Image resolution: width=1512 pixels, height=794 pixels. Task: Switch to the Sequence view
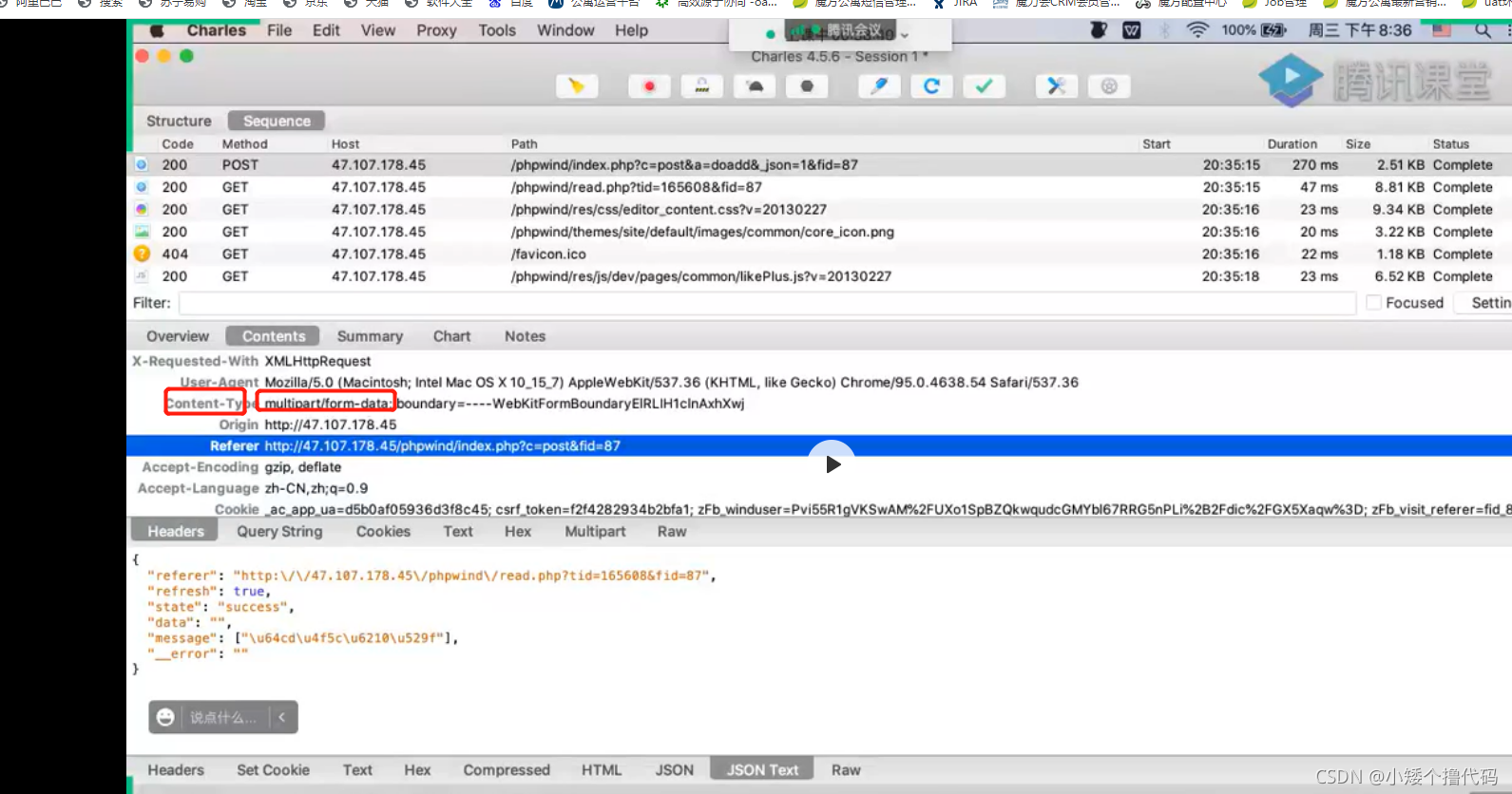coord(277,121)
